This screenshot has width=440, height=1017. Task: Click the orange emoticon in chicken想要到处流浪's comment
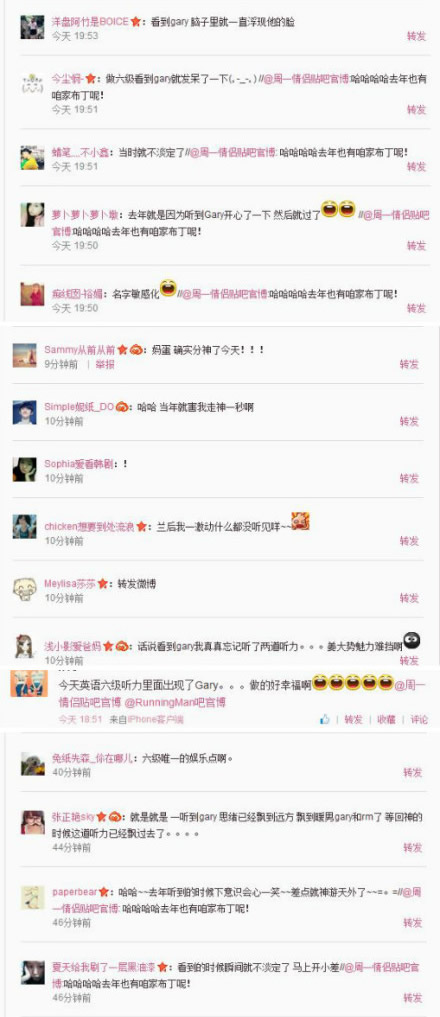(x=299, y=521)
